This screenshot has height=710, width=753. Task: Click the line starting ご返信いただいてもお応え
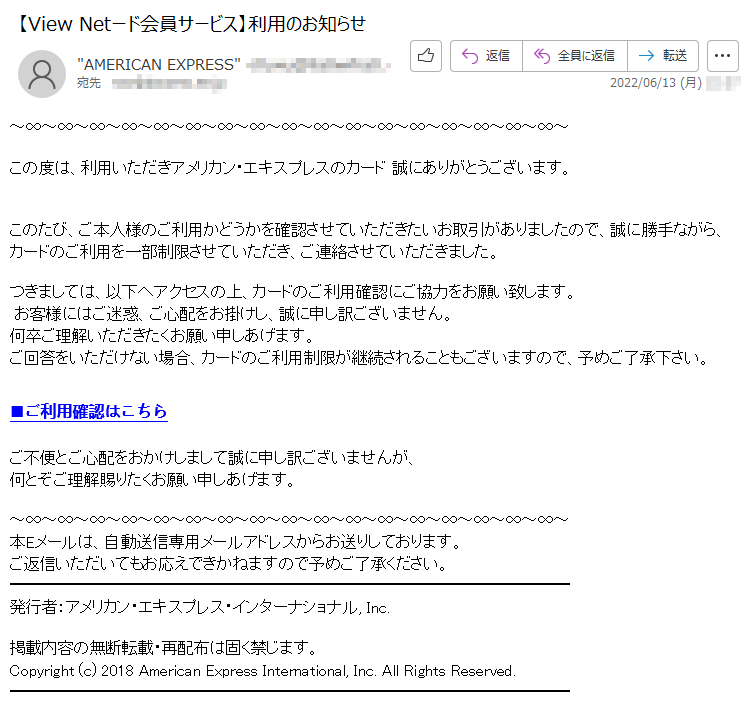[229, 563]
